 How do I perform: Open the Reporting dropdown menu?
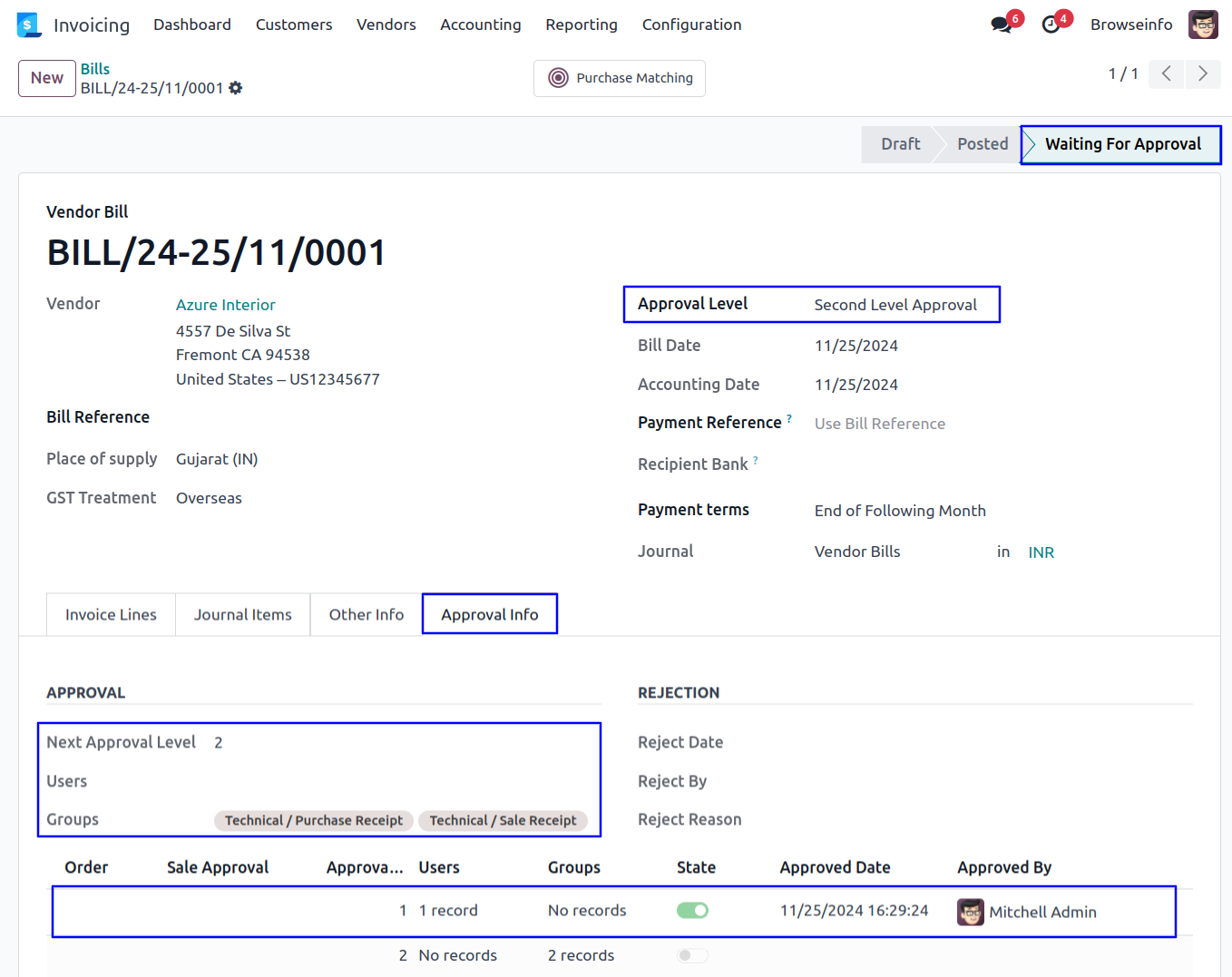click(581, 24)
